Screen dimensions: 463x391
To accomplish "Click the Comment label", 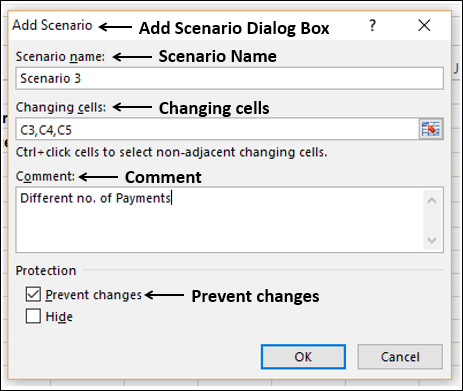I will pyautogui.click(x=45, y=176).
